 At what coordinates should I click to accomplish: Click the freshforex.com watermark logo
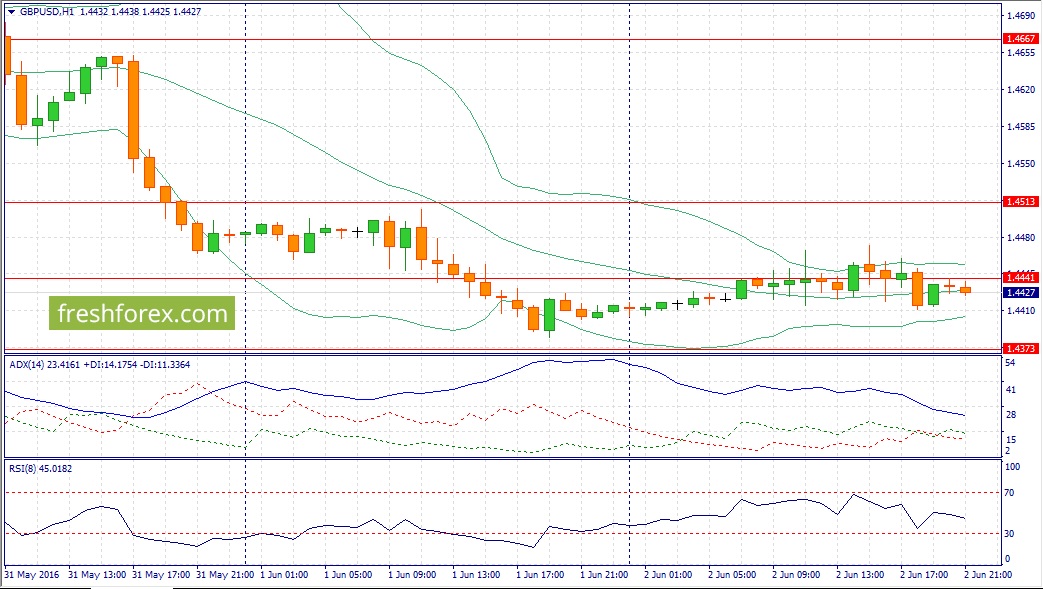pos(142,313)
